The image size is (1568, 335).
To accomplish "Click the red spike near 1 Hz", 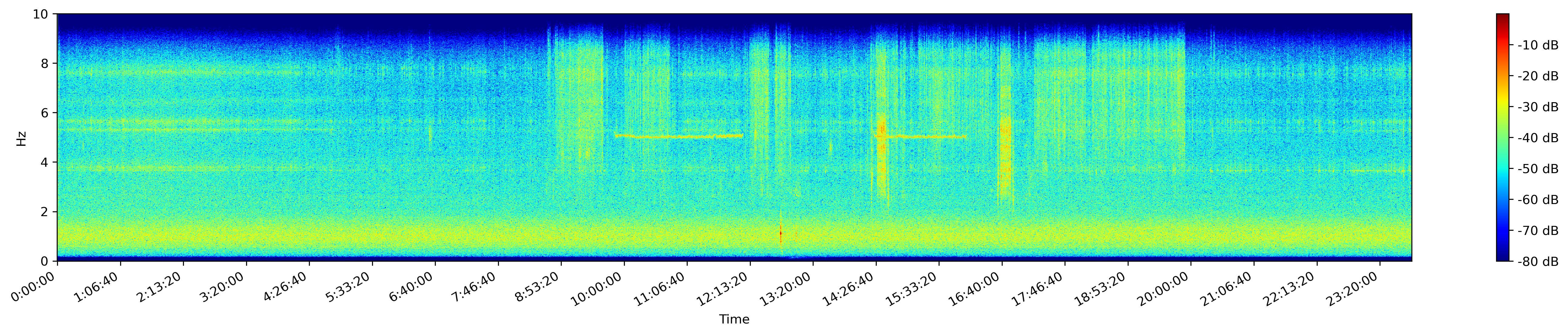I will 780,233.
